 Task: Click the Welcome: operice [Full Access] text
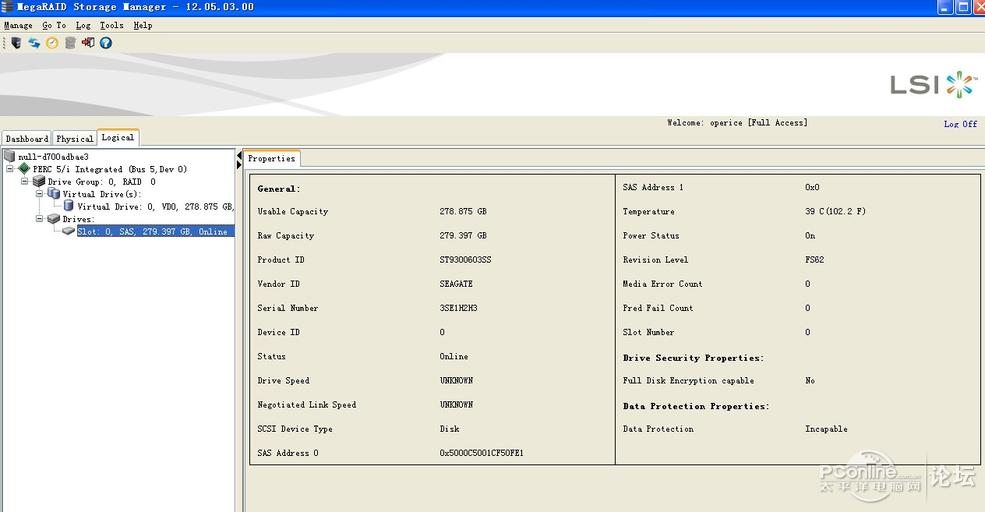[737, 123]
